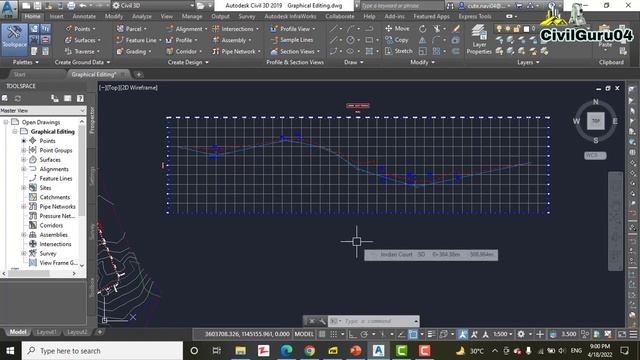The width and height of the screenshot is (640, 360).
Task: Click the help icon in Toolspace
Action: coord(80,98)
